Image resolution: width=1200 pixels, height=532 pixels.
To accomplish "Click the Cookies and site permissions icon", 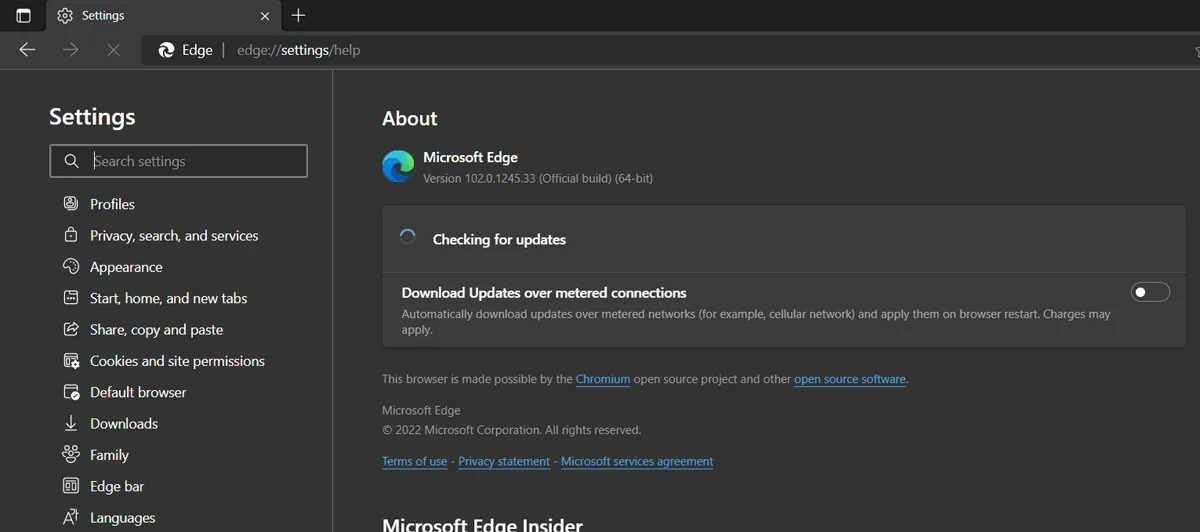I will 71,360.
